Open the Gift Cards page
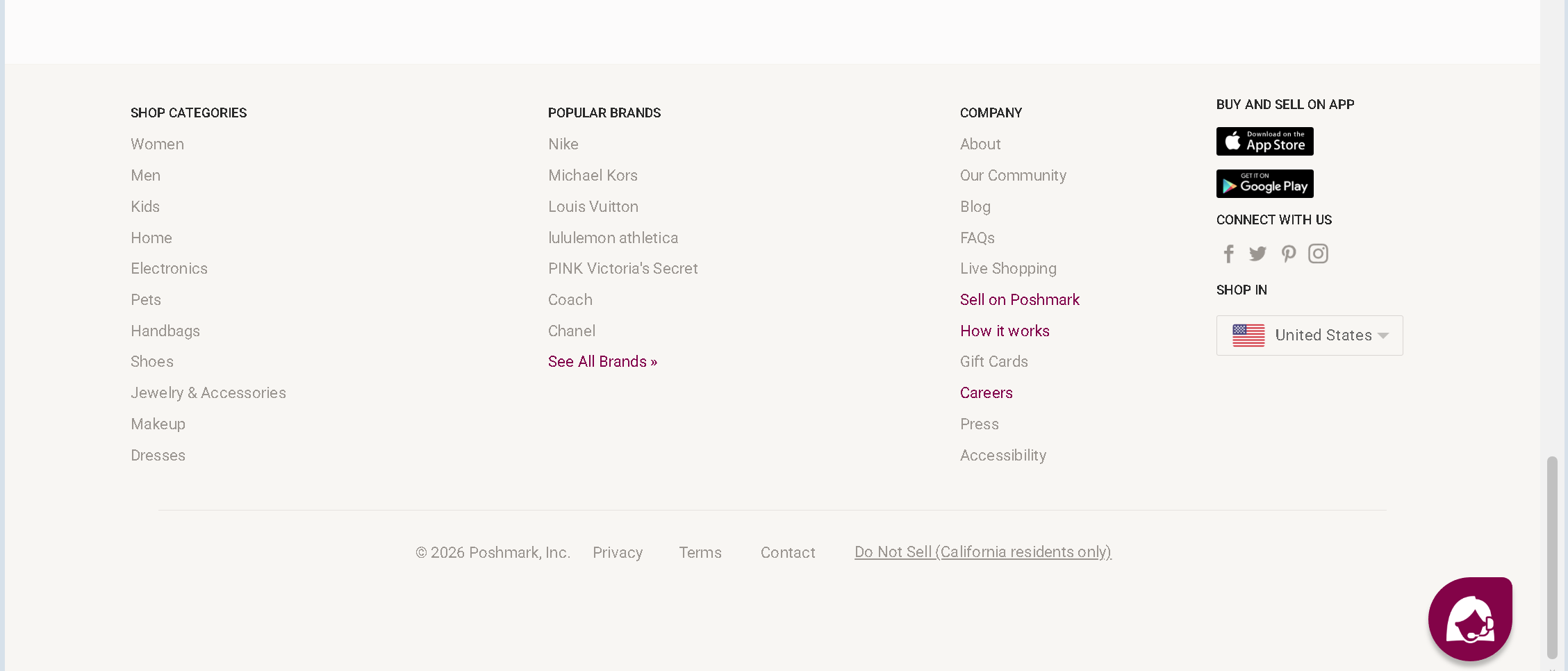The width and height of the screenshot is (1568, 671). [x=993, y=362]
